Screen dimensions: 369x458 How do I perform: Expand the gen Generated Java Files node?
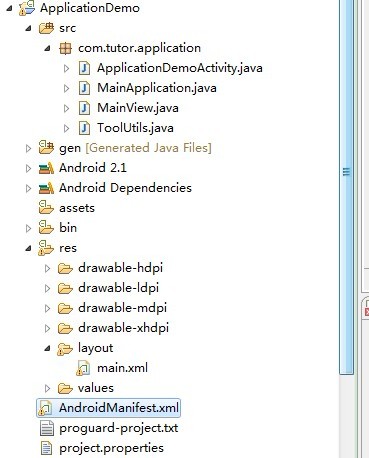pyautogui.click(x=28, y=148)
